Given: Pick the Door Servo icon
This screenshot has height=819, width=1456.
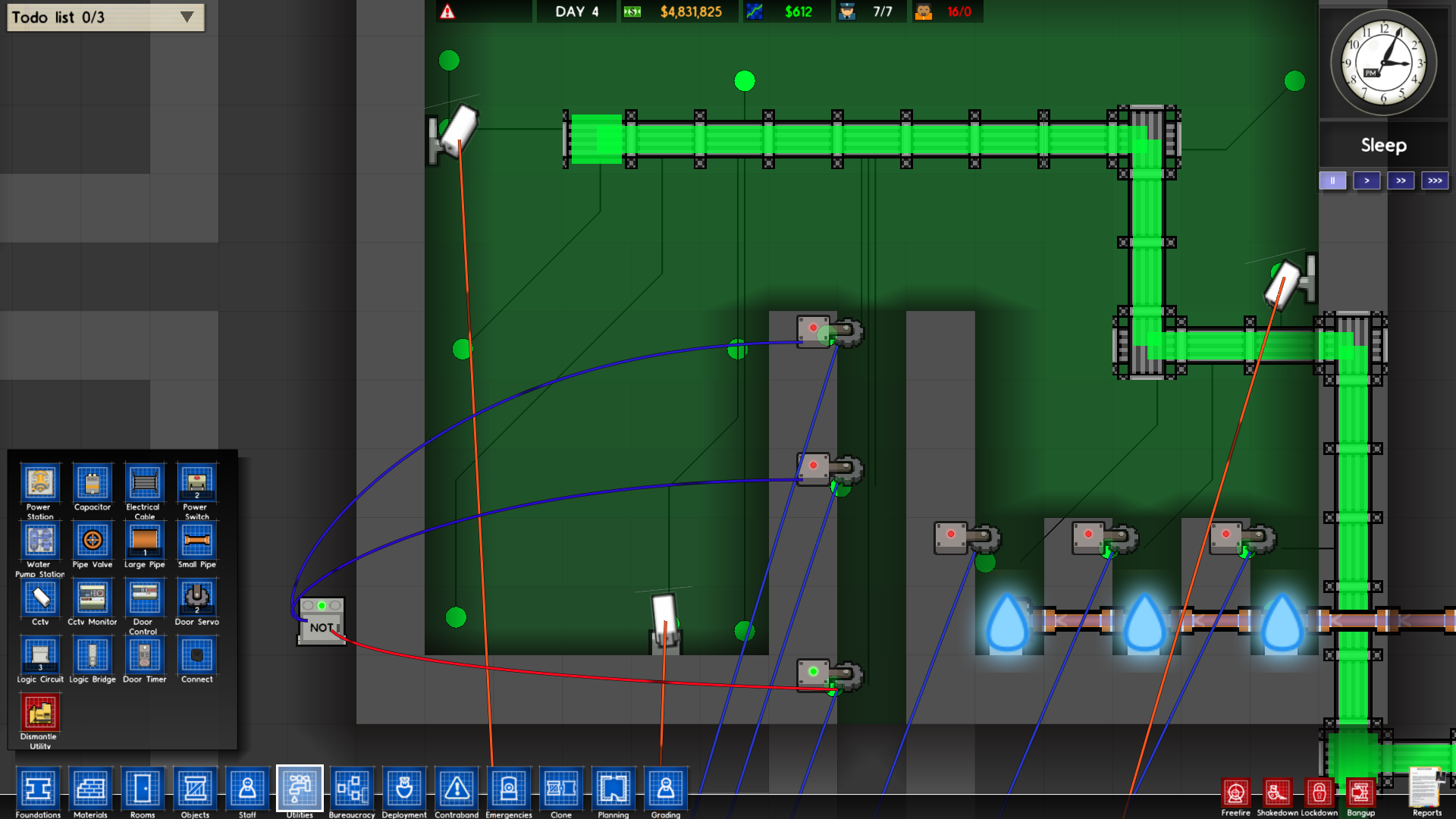Looking at the screenshot, I should click(x=196, y=598).
